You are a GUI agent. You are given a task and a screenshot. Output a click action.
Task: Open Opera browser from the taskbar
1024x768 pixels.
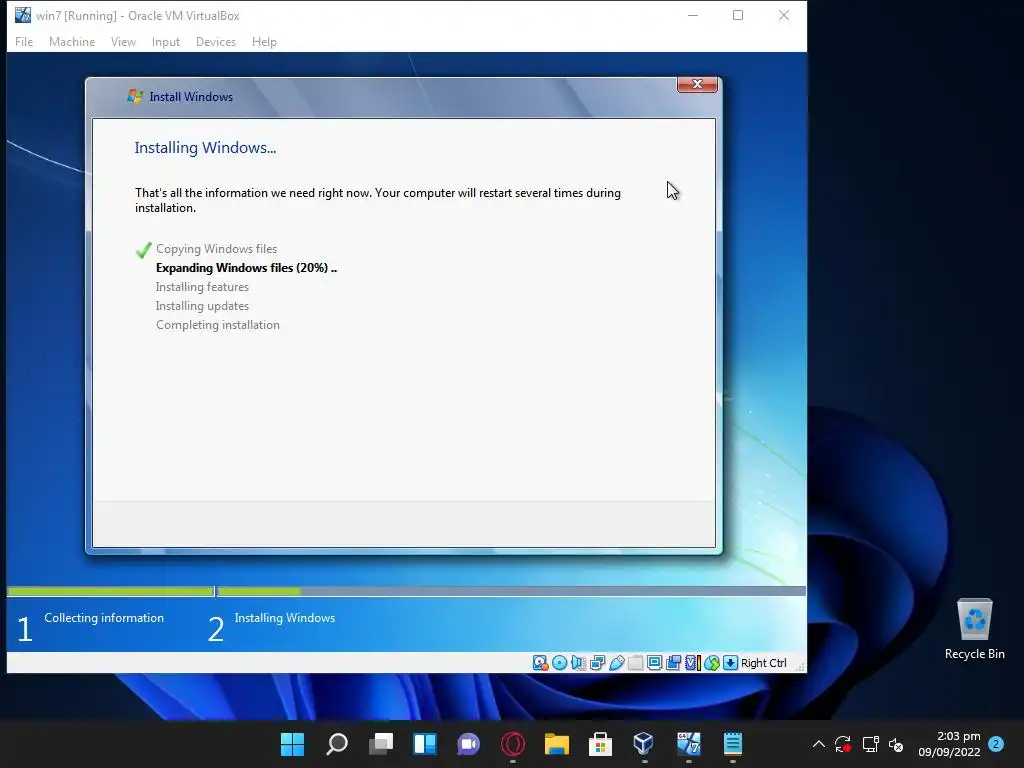click(x=513, y=744)
